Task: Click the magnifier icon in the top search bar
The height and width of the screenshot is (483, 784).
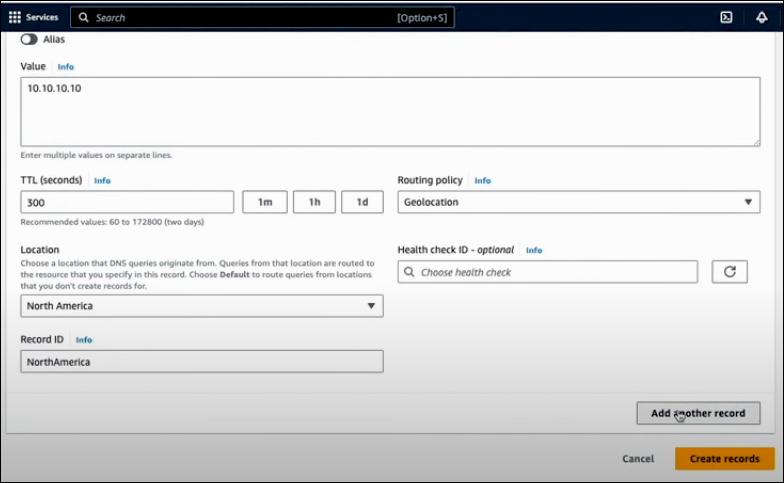Action: [x=84, y=18]
